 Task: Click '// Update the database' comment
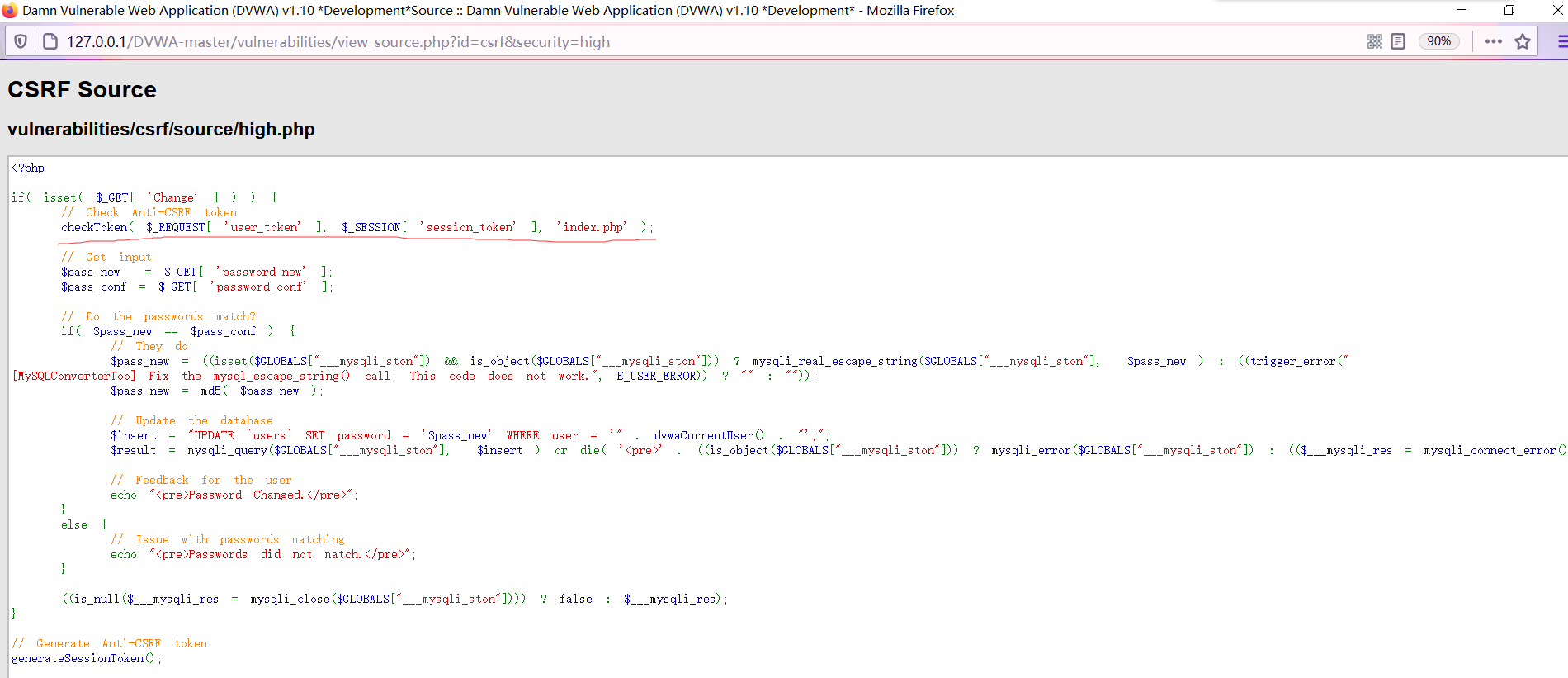191,420
